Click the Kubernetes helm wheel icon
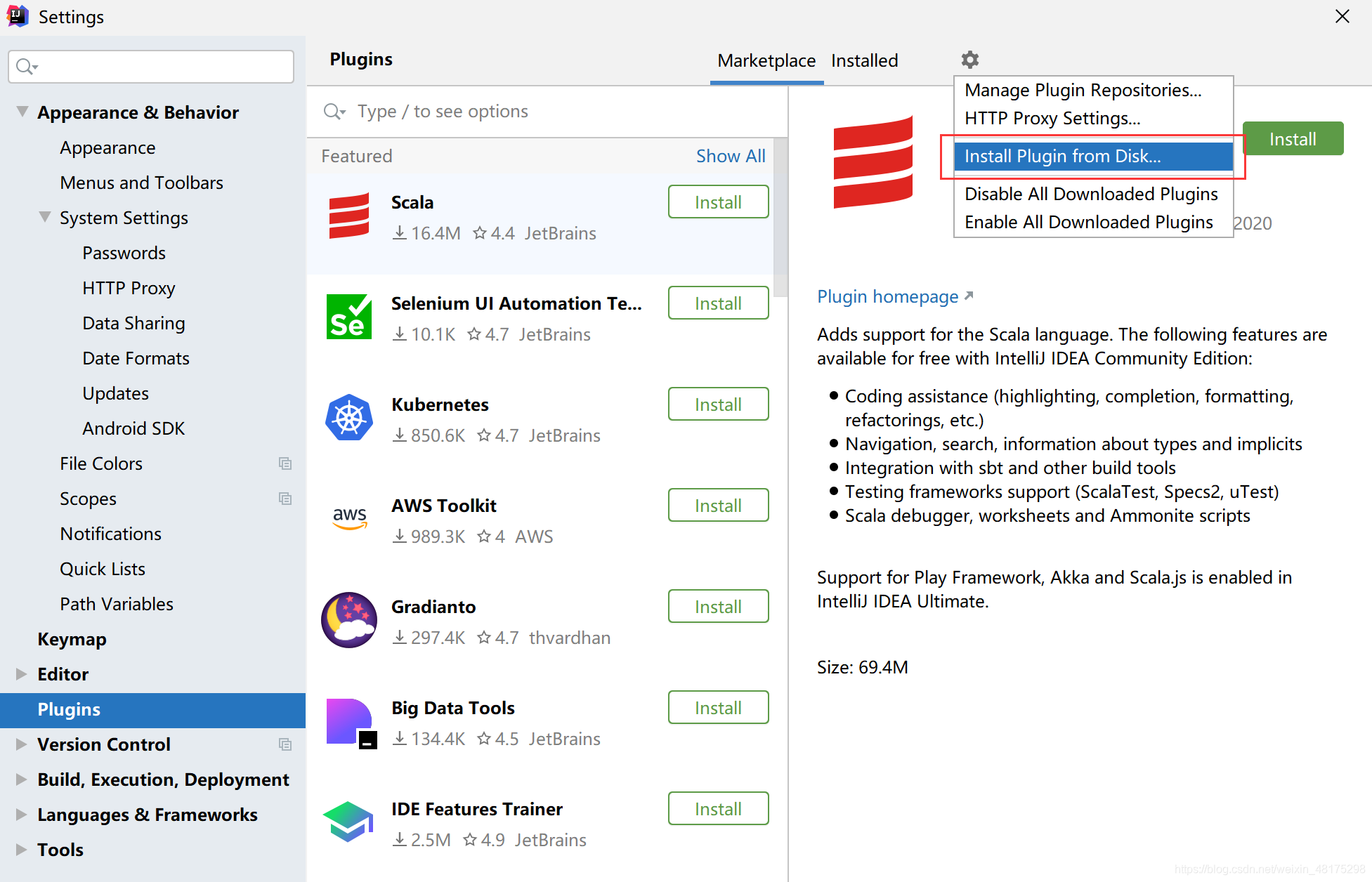This screenshot has height=882, width=1372. coord(349,418)
